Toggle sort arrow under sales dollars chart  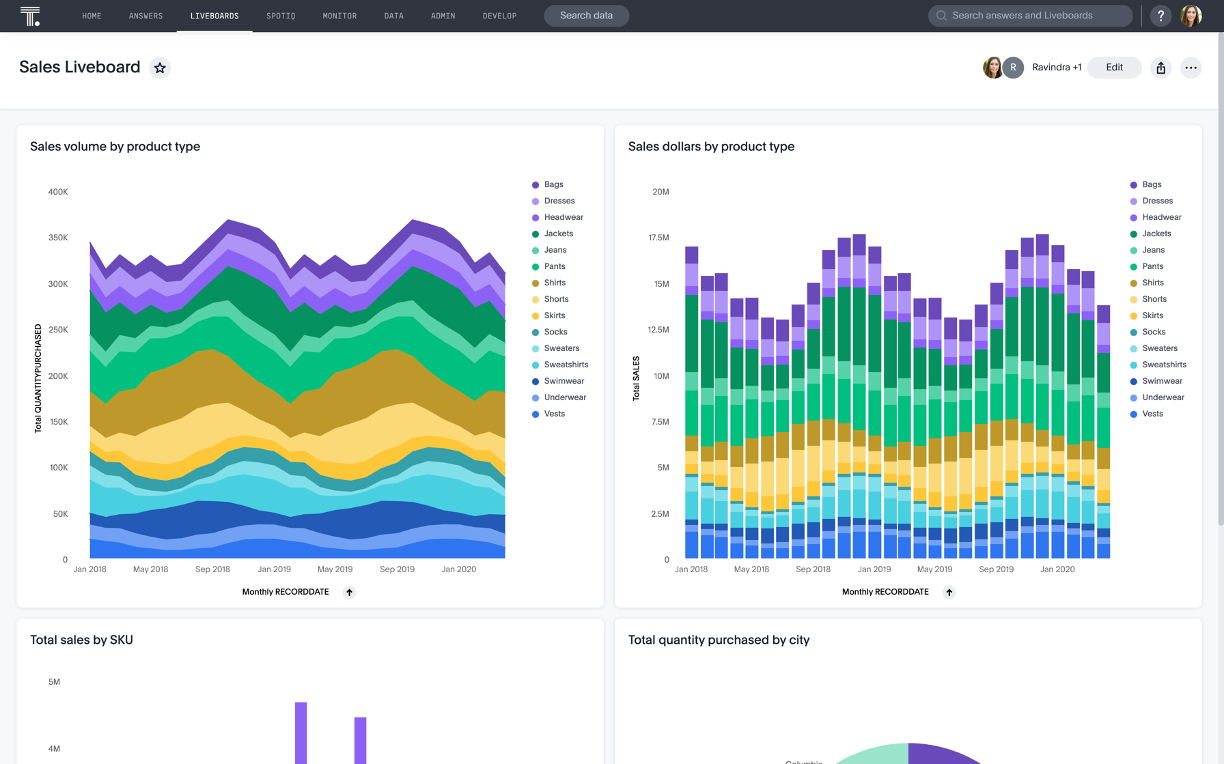(950, 592)
